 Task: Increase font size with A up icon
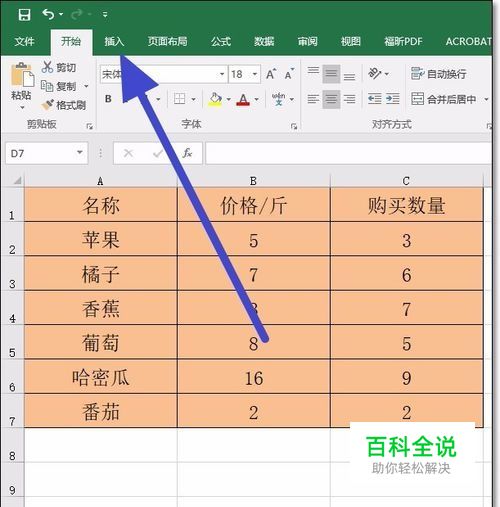tap(271, 74)
